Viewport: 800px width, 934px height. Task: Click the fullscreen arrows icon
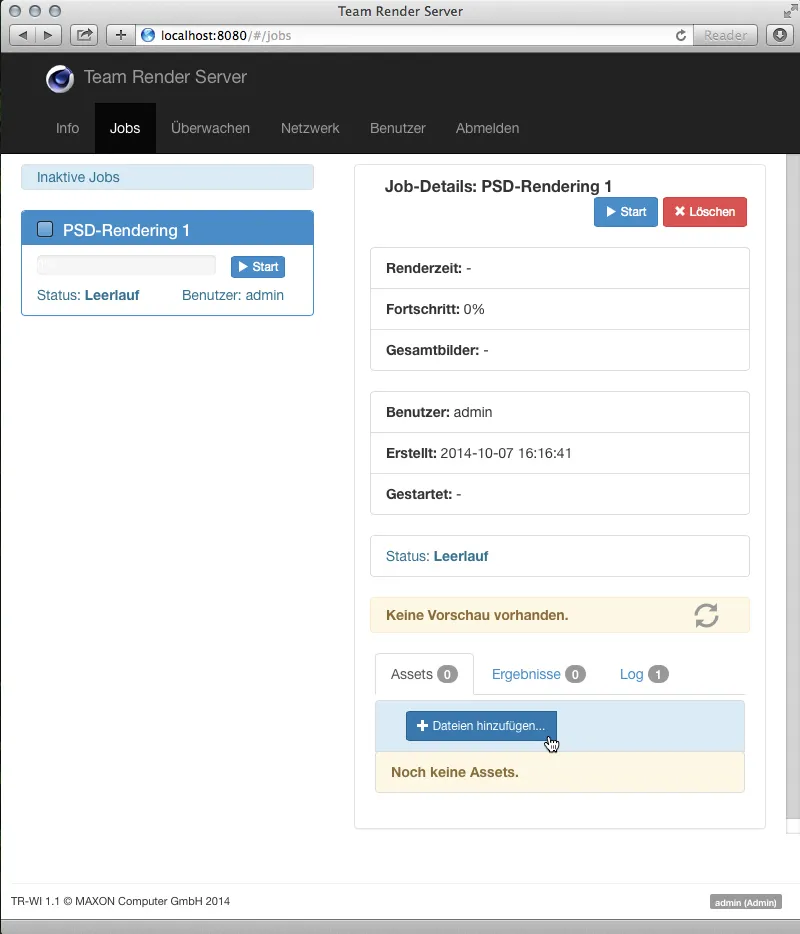pos(790,11)
